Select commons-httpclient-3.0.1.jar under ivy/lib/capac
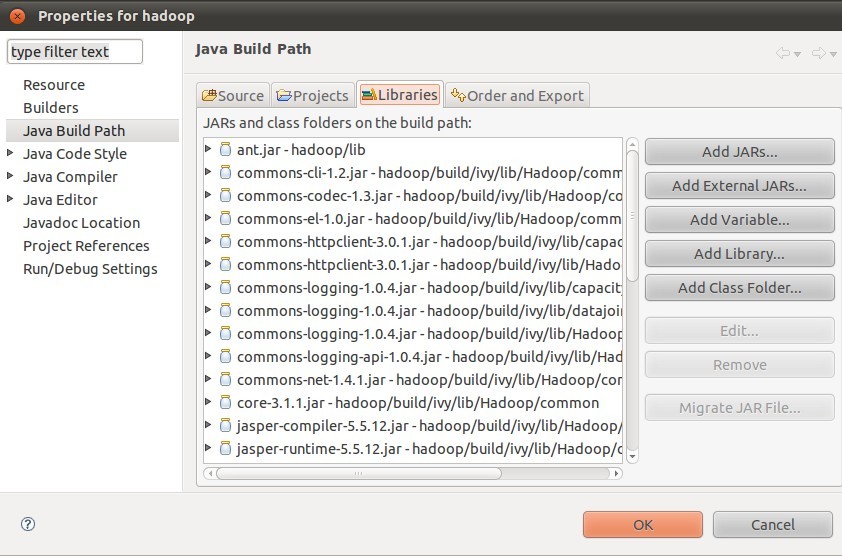842x556 pixels. [412, 242]
